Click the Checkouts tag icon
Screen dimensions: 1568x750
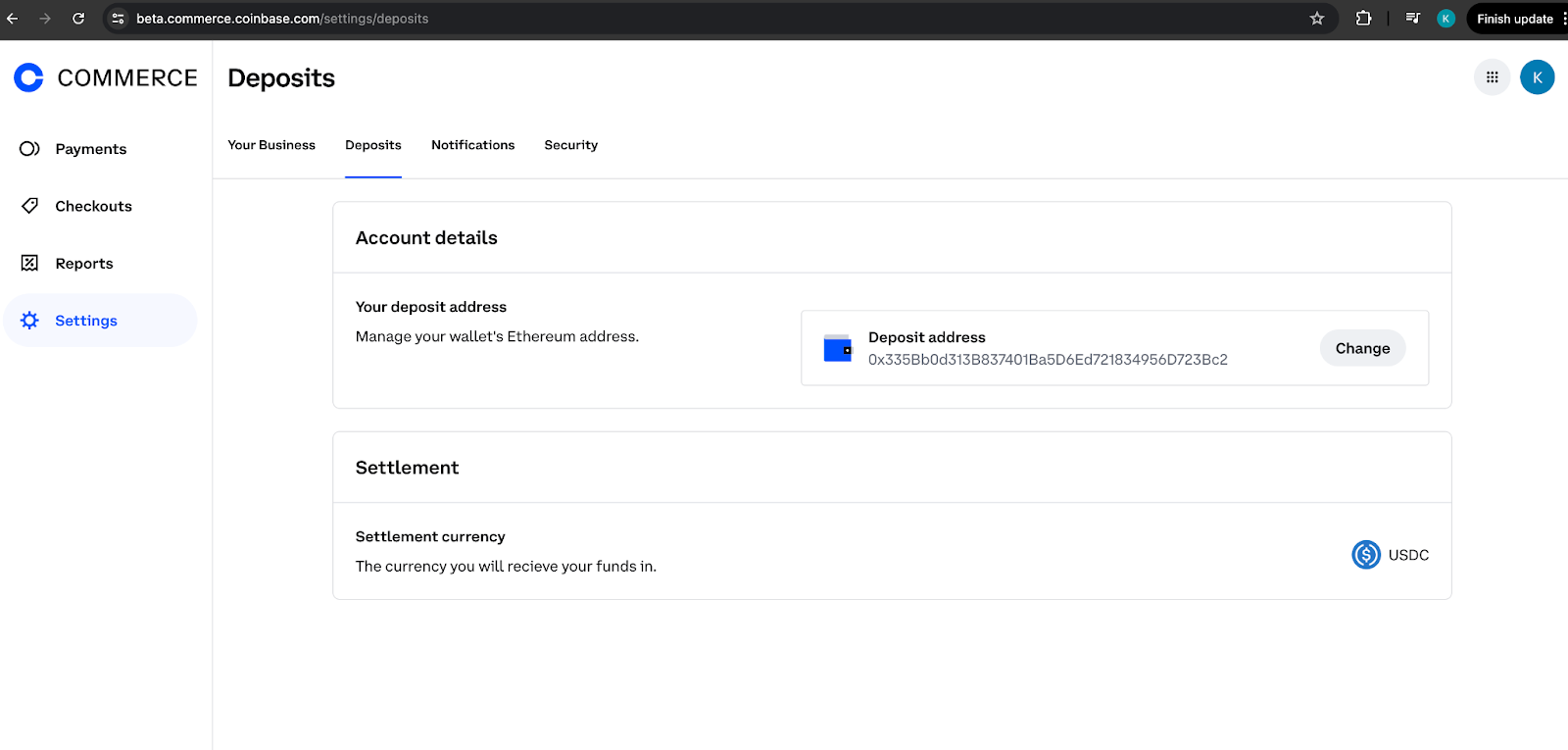(29, 206)
